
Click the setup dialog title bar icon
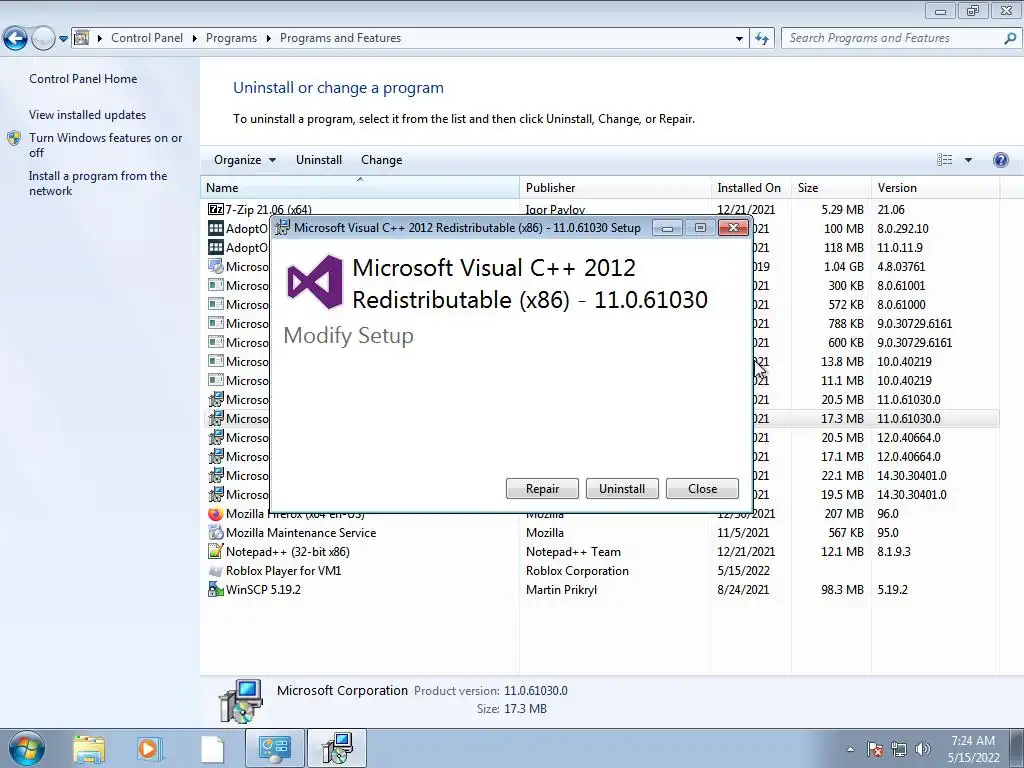tap(283, 228)
